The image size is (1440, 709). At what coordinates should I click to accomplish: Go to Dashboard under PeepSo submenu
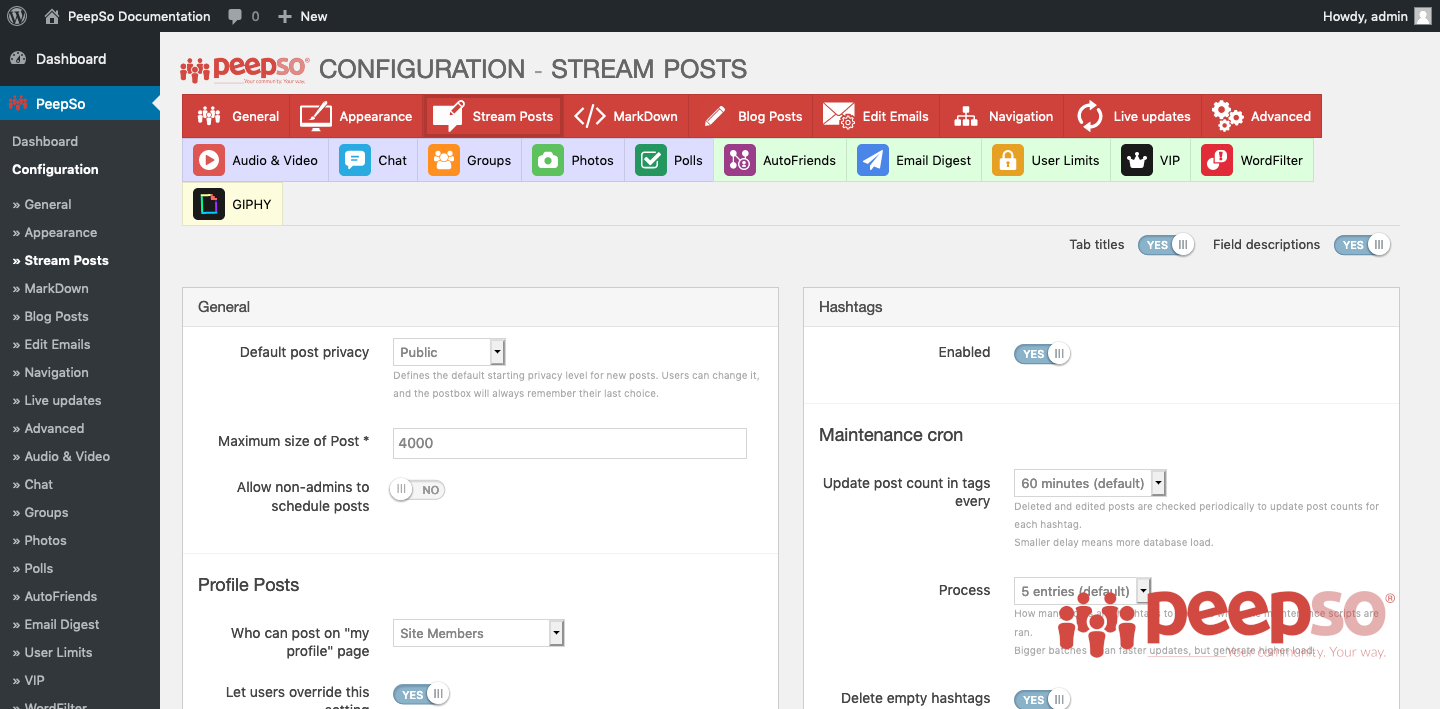[x=45, y=141]
